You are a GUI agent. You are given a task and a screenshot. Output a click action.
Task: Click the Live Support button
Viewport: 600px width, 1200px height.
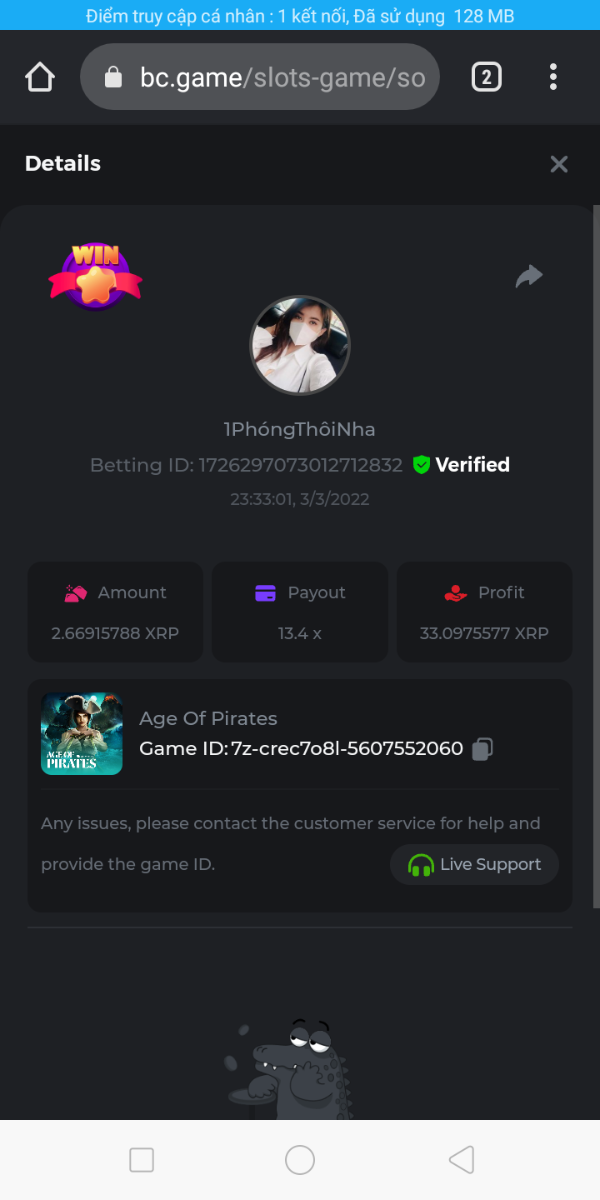pyautogui.click(x=474, y=865)
